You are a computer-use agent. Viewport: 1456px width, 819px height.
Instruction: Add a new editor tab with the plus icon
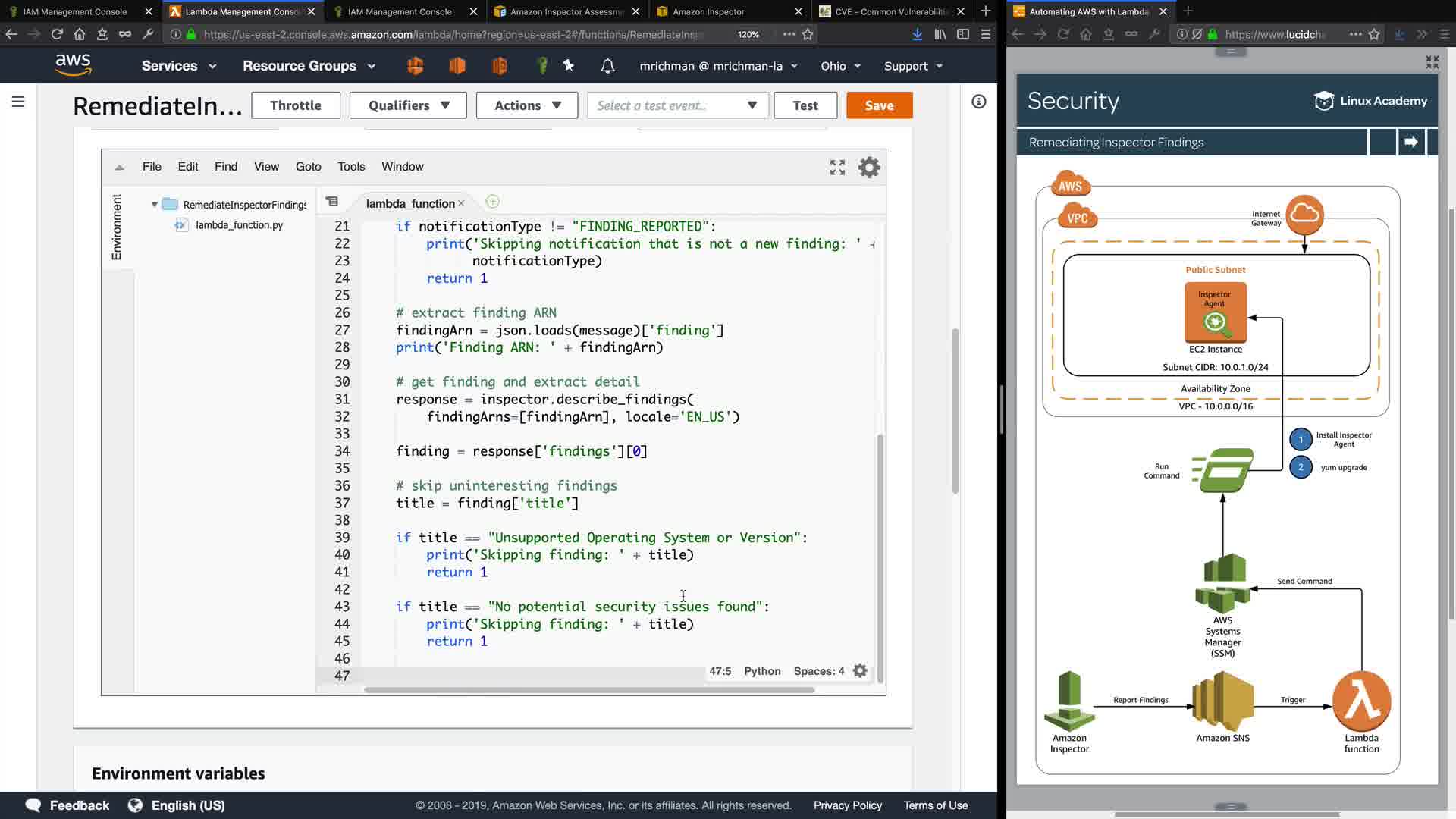[492, 202]
